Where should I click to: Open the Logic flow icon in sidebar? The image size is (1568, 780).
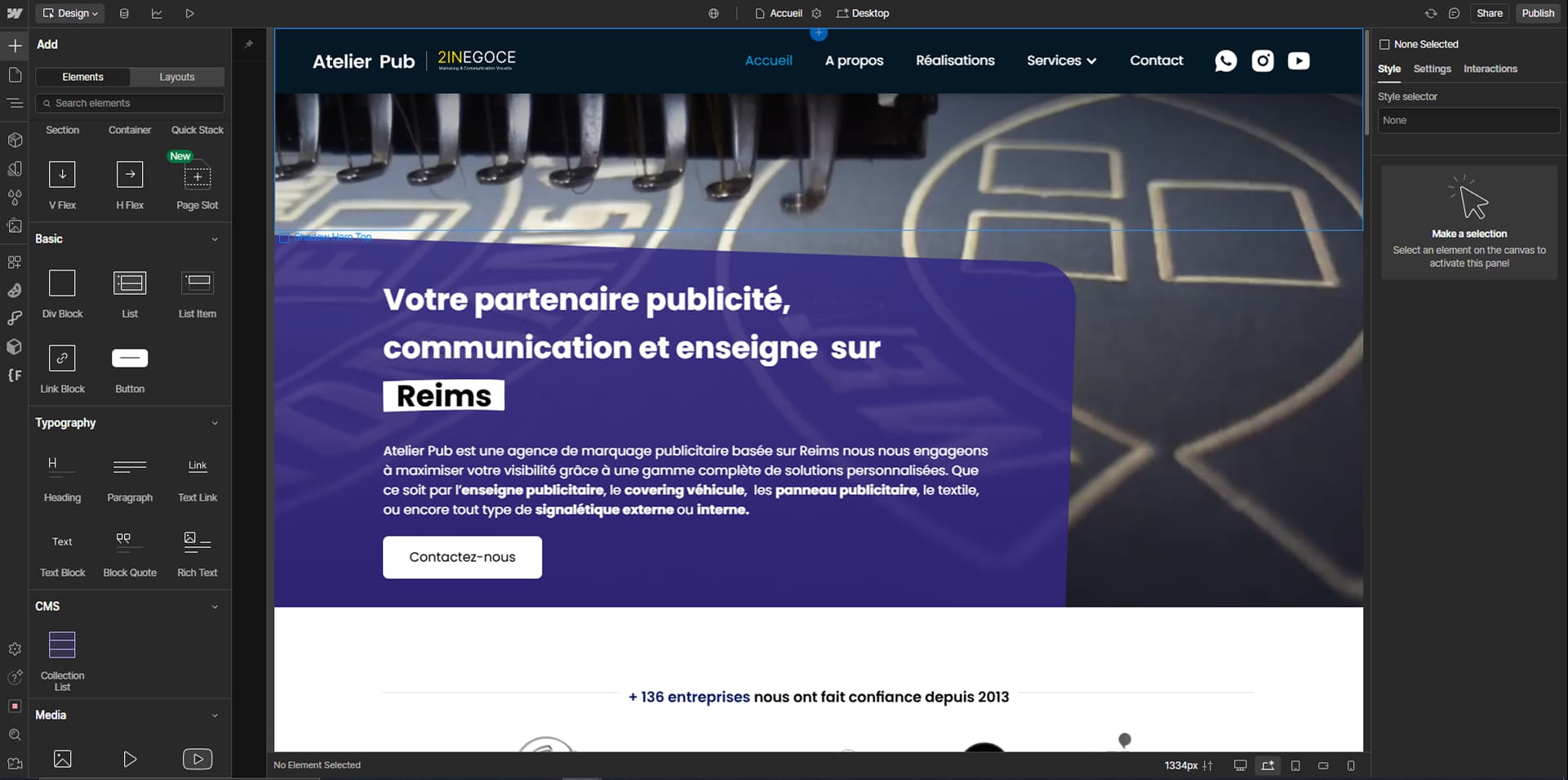coord(15,318)
